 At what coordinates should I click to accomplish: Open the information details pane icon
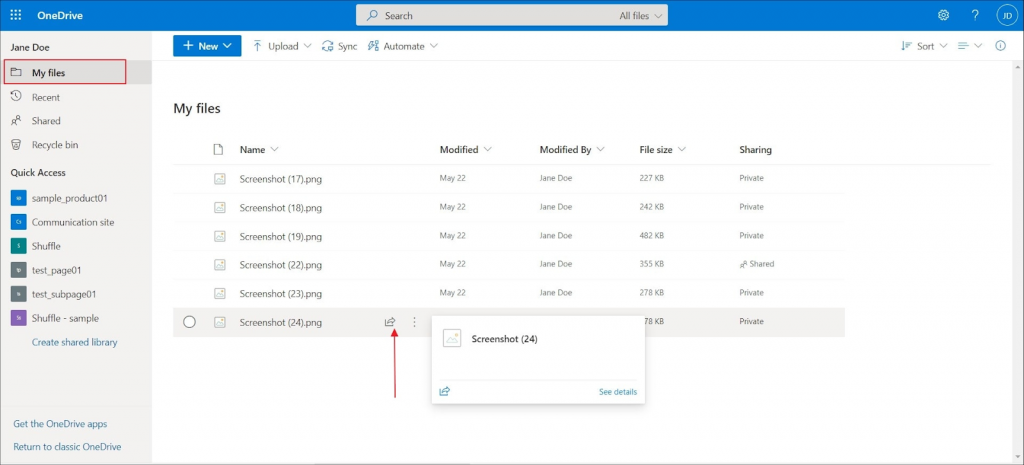point(1000,46)
